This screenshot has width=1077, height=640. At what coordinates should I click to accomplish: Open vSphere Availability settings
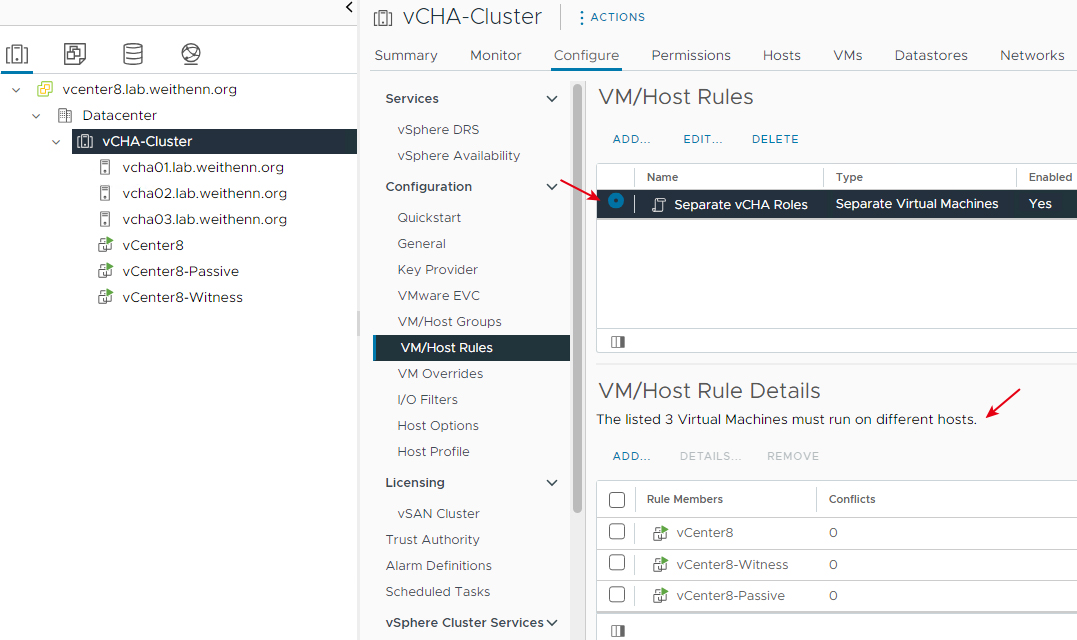pos(458,156)
